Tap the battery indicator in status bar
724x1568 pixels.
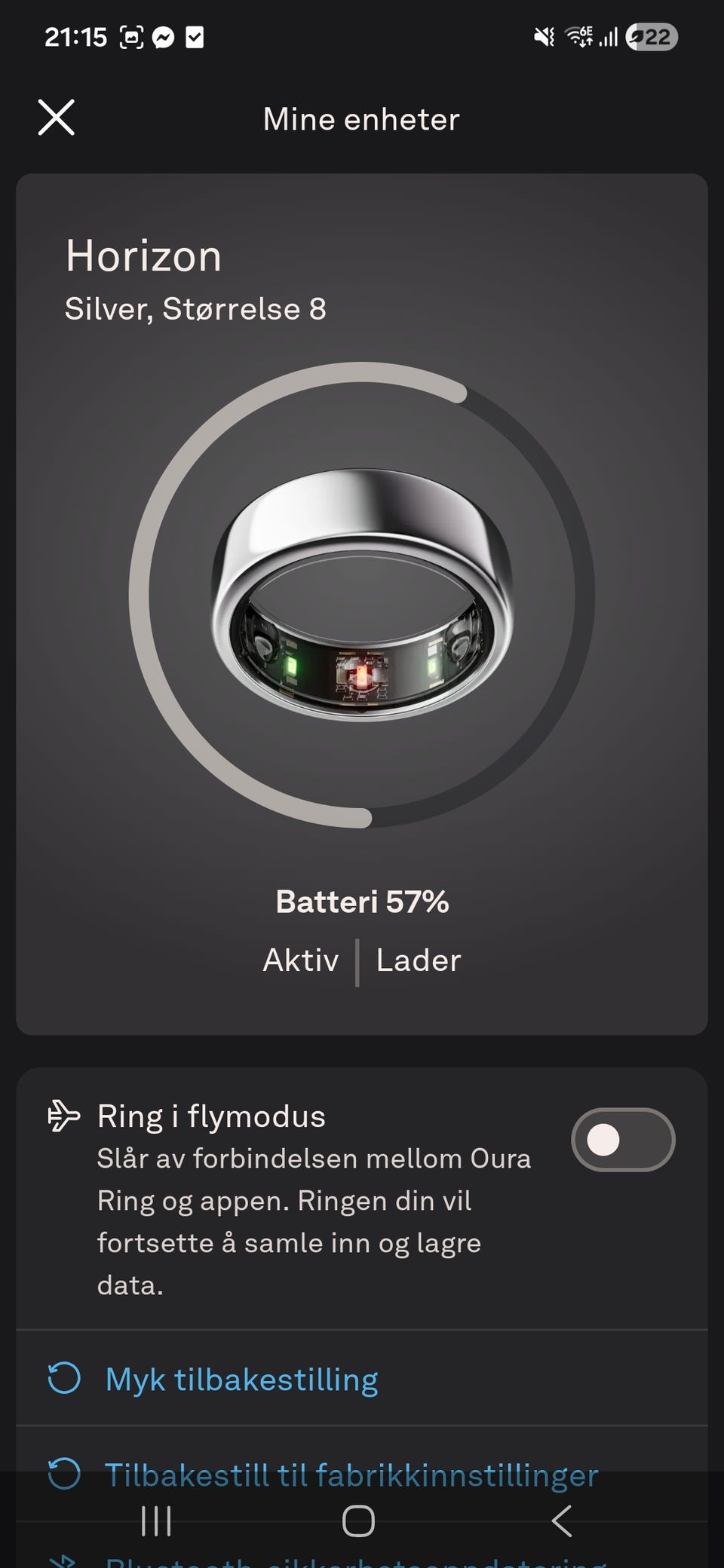652,37
